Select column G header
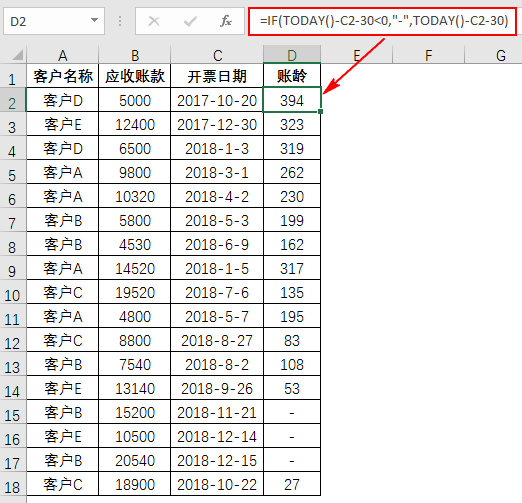Screen dimensions: 522x503 (501, 55)
